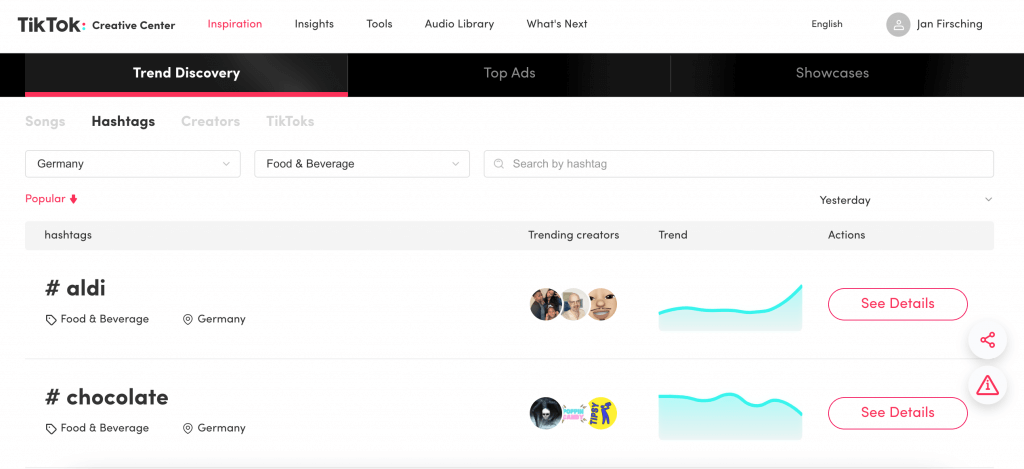The image size is (1024, 469).
Task: Select the Trend Discovery tab
Action: coord(186,73)
